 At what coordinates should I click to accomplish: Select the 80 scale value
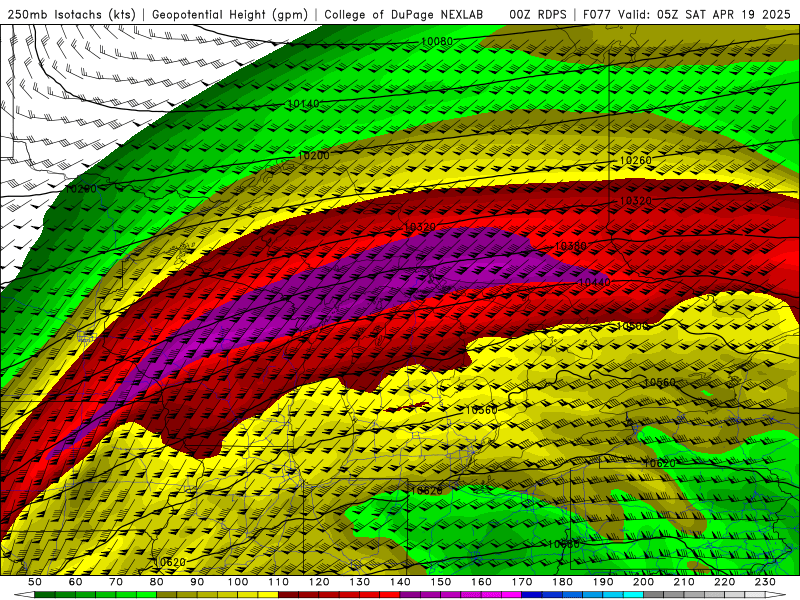click(x=157, y=582)
